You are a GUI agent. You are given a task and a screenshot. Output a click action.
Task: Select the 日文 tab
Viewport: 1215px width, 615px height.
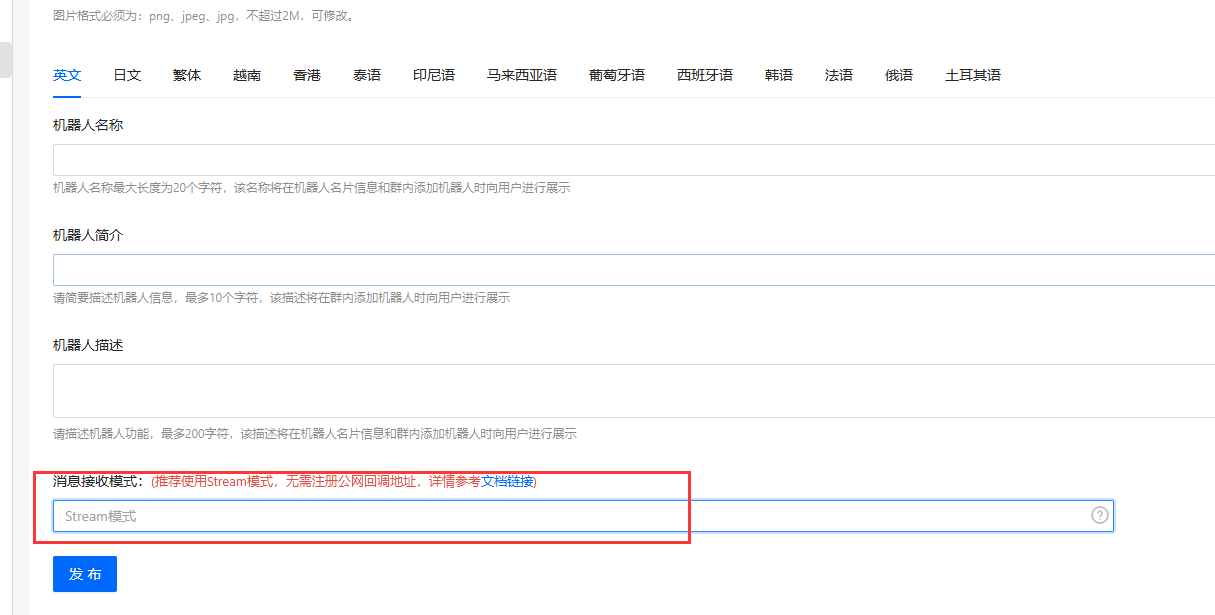pyautogui.click(x=127, y=75)
